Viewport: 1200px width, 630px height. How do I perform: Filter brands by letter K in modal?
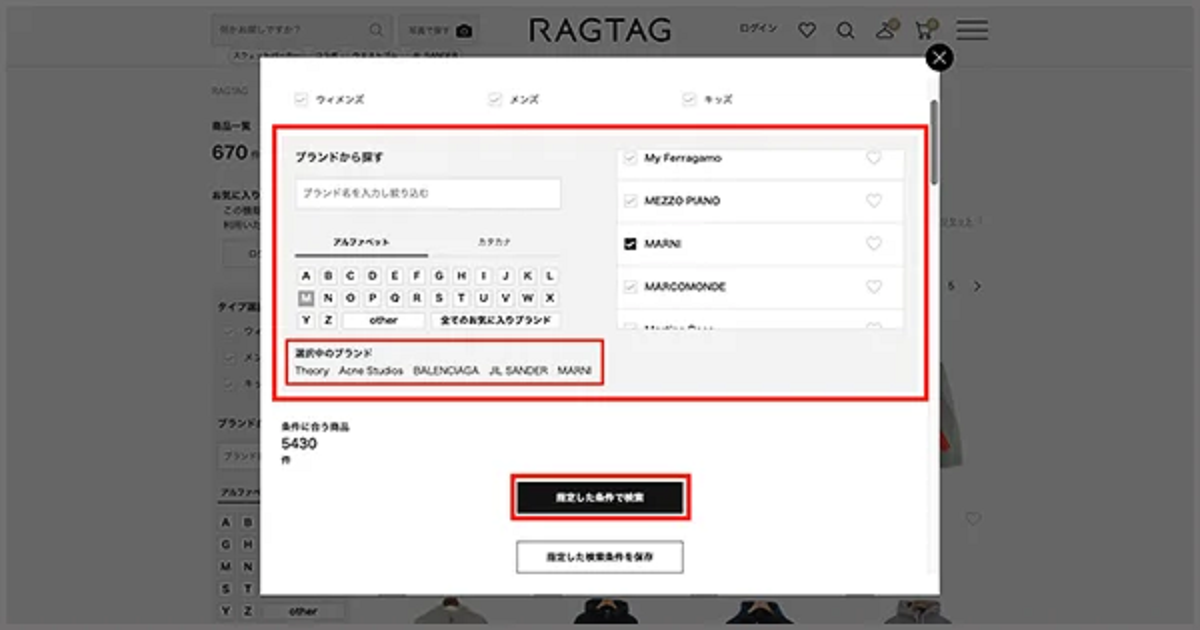(528, 276)
